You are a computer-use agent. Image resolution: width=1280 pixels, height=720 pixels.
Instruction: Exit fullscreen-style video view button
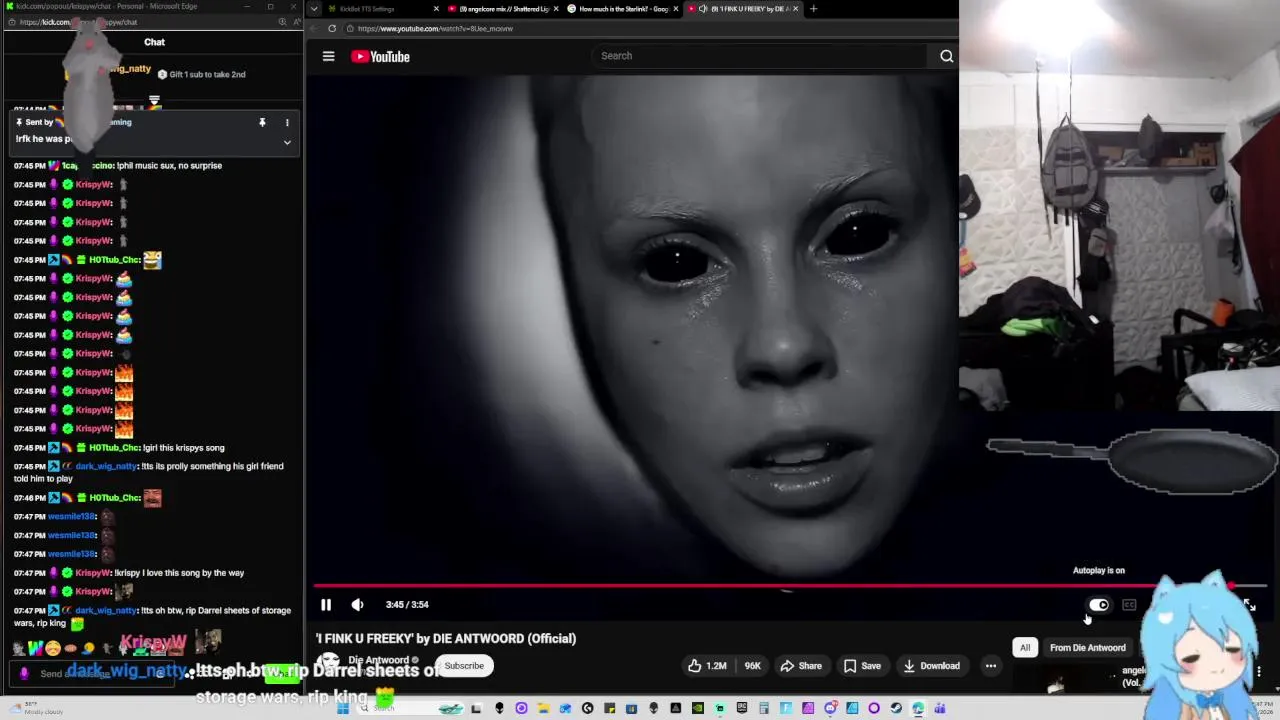point(1249,605)
